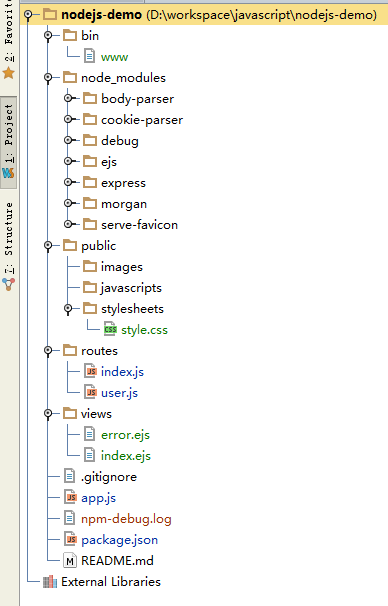Collapse the node_modules folder node
Image resolution: width=388 pixels, height=606 pixels.
tap(48, 78)
